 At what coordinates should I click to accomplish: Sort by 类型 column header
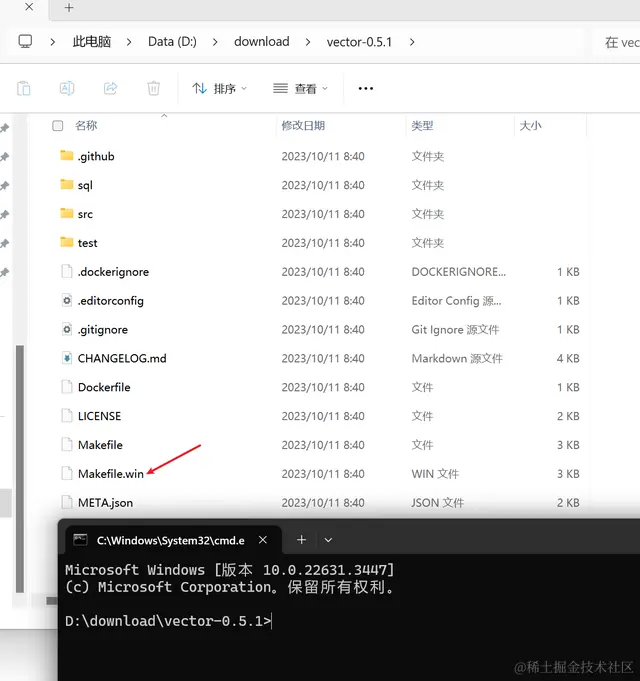422,126
